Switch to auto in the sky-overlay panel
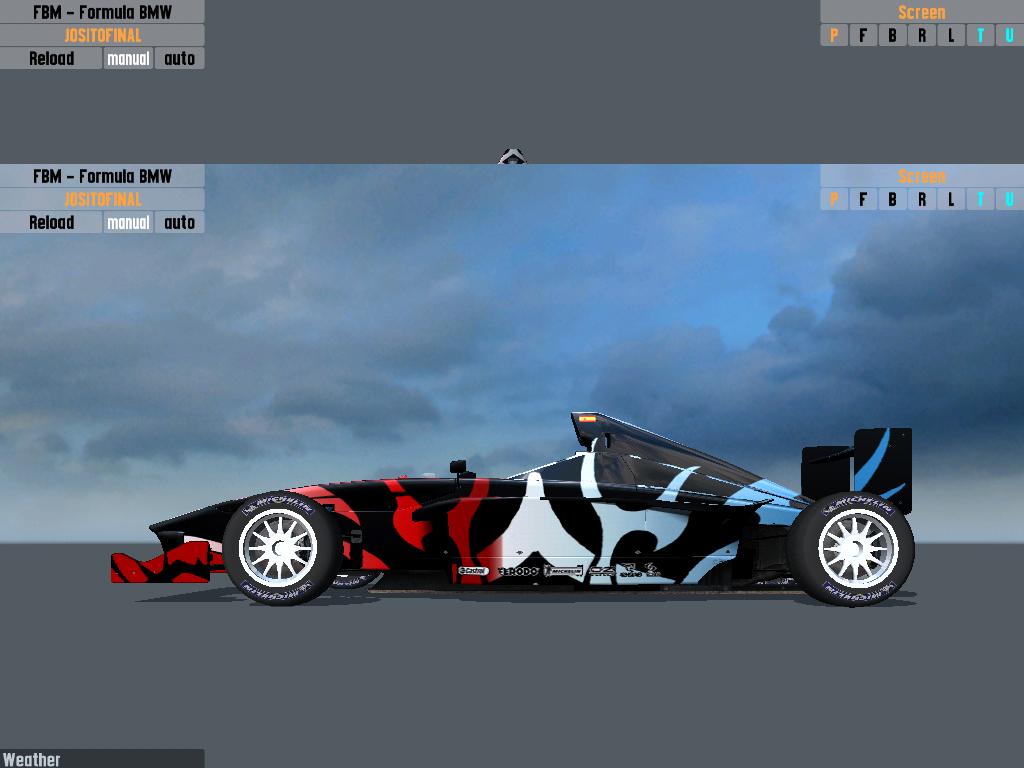The height and width of the screenshot is (768, 1024). point(180,223)
